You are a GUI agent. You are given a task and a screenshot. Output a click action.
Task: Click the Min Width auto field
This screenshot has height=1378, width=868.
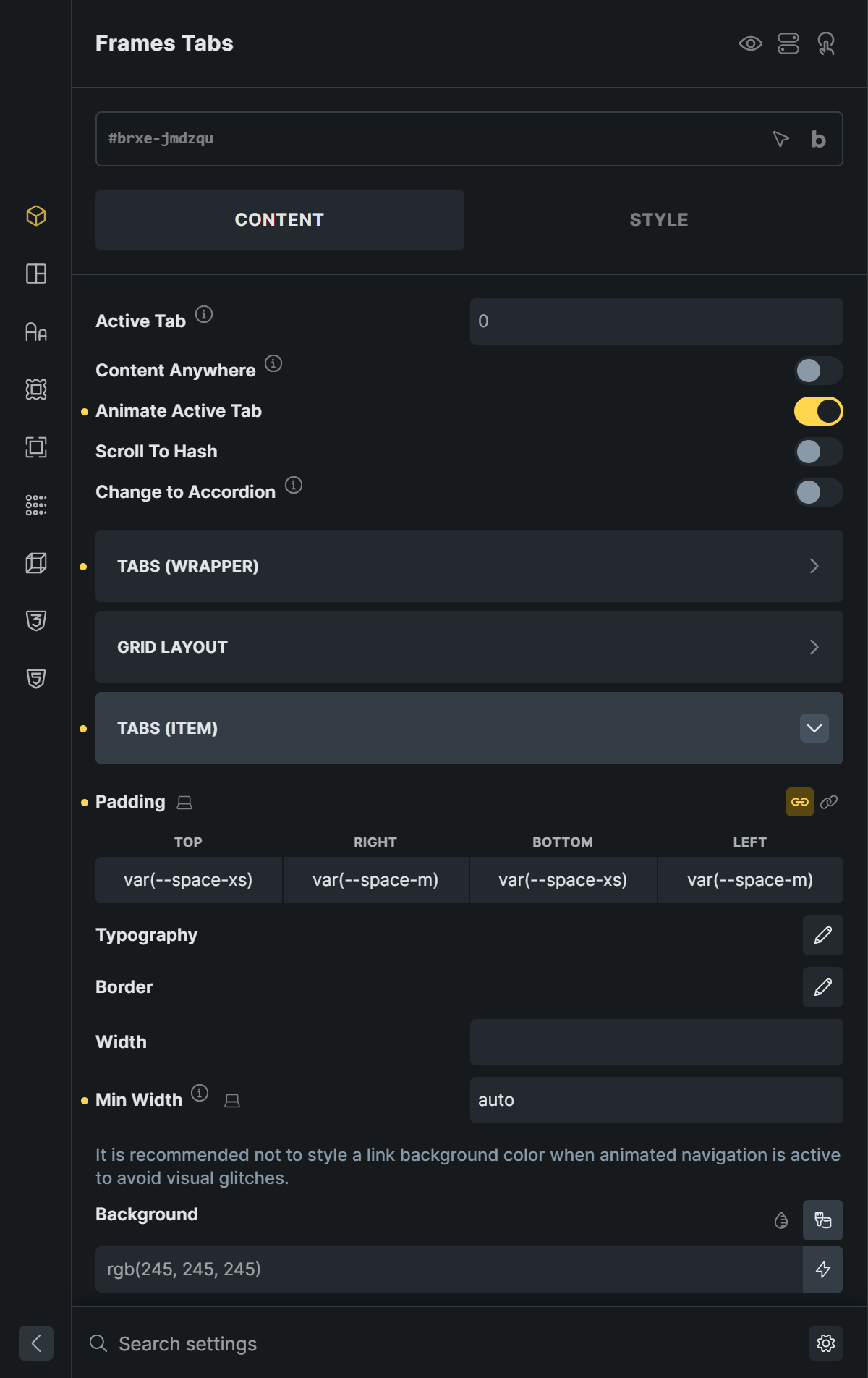[657, 1100]
